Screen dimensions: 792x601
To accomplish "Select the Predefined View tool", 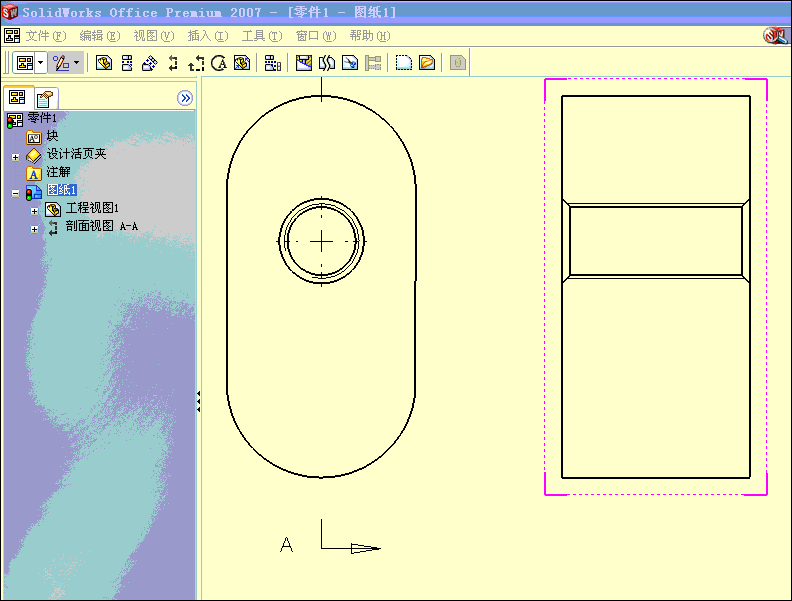I will [x=427, y=63].
